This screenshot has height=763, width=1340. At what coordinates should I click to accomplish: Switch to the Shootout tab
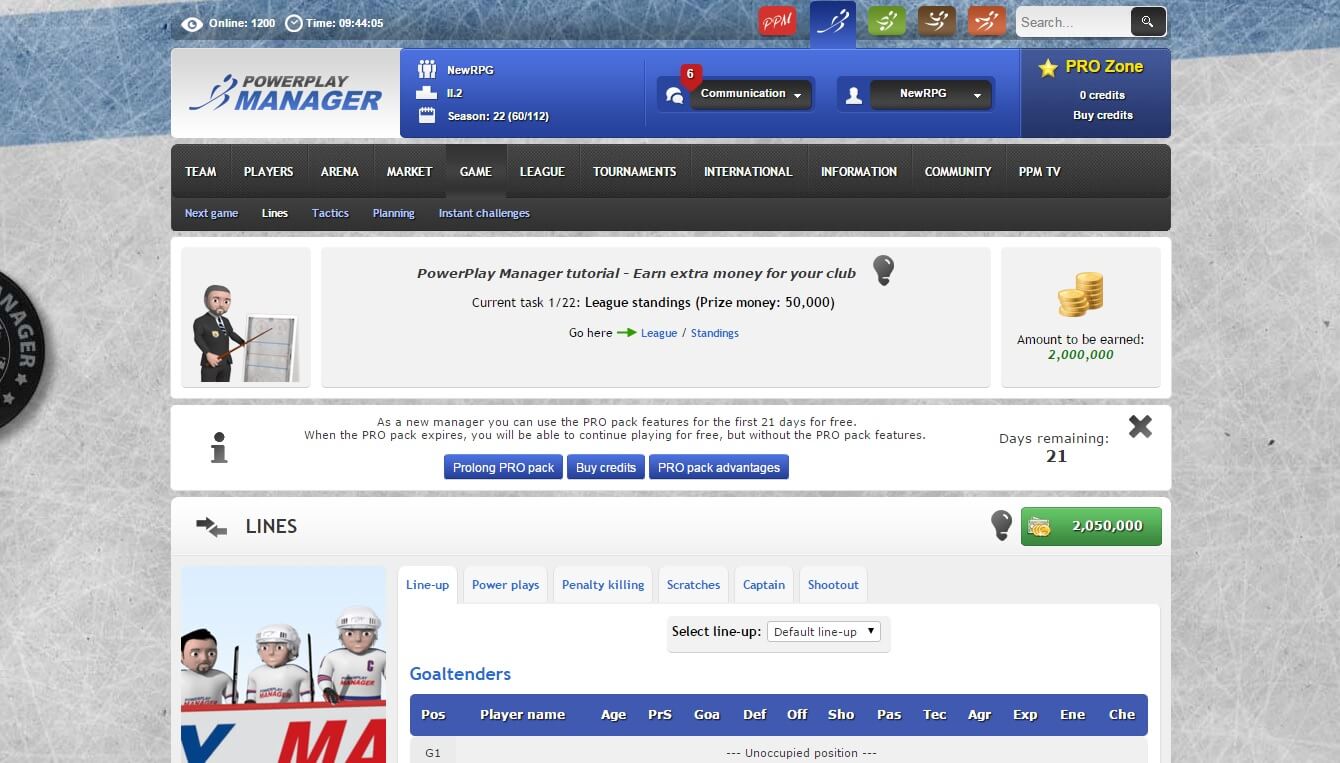point(833,585)
